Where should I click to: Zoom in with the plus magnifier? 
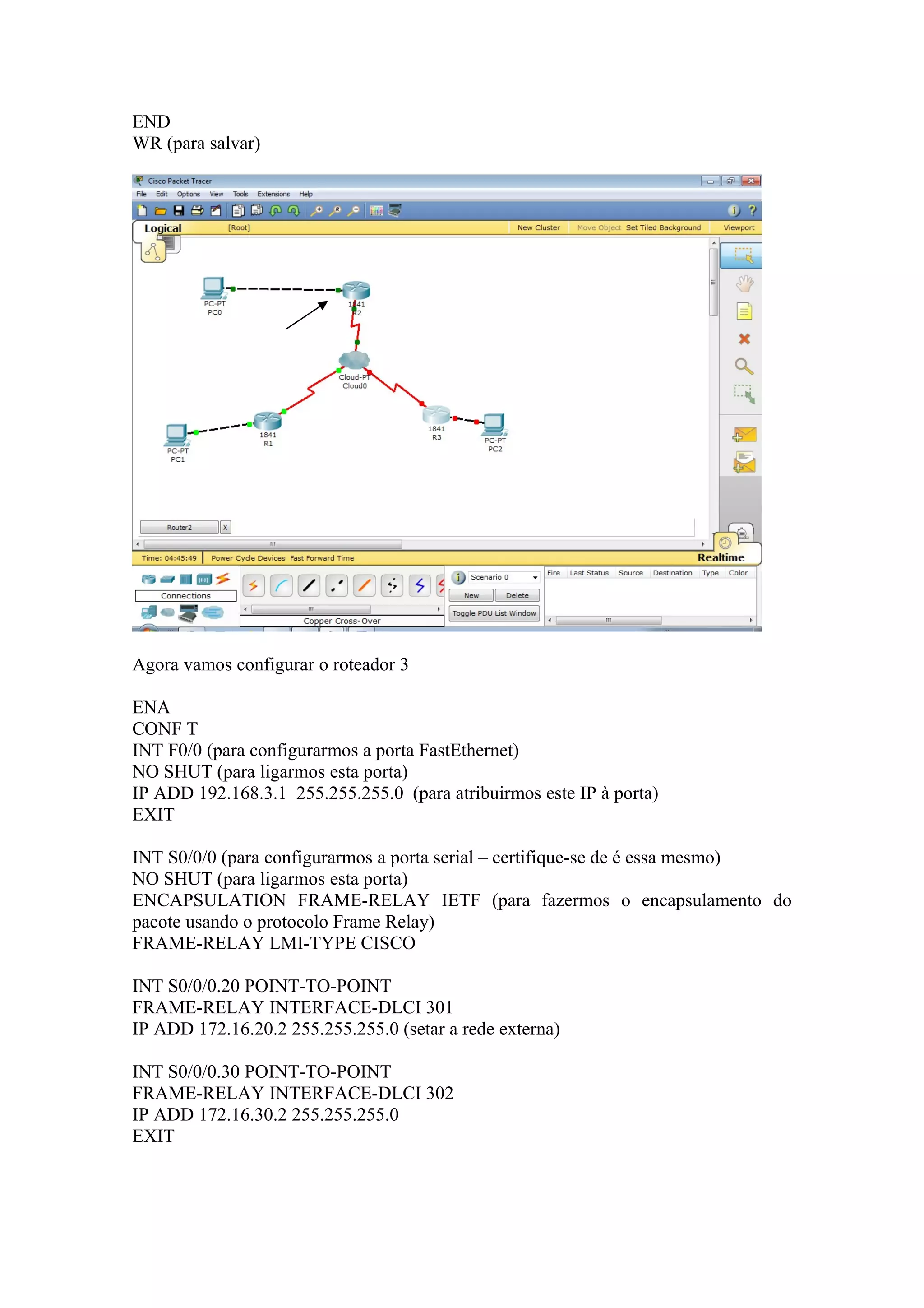[x=317, y=211]
